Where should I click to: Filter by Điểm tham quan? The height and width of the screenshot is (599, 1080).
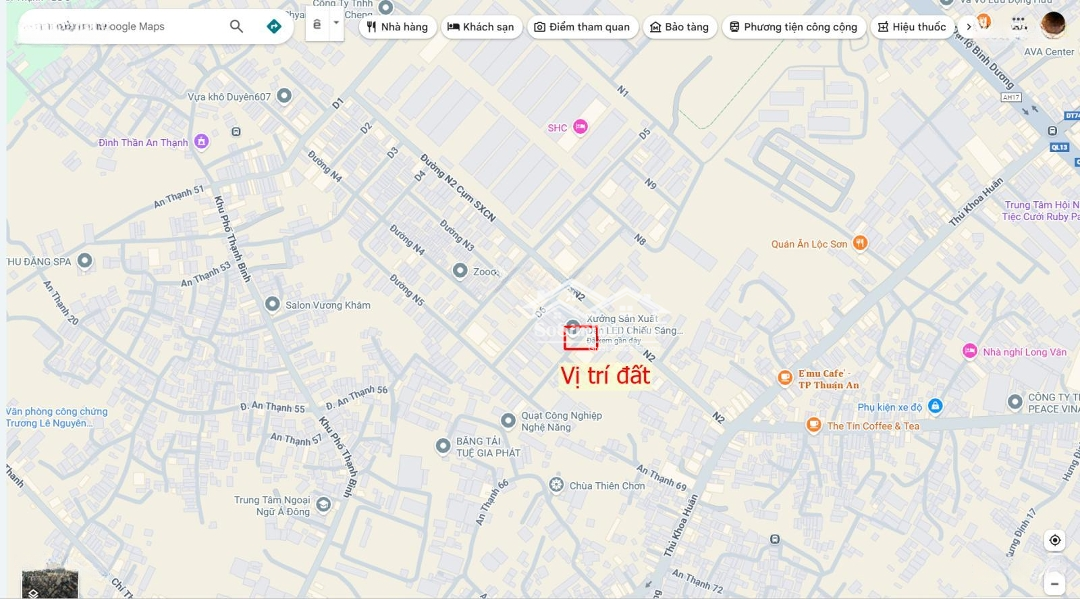(x=582, y=27)
